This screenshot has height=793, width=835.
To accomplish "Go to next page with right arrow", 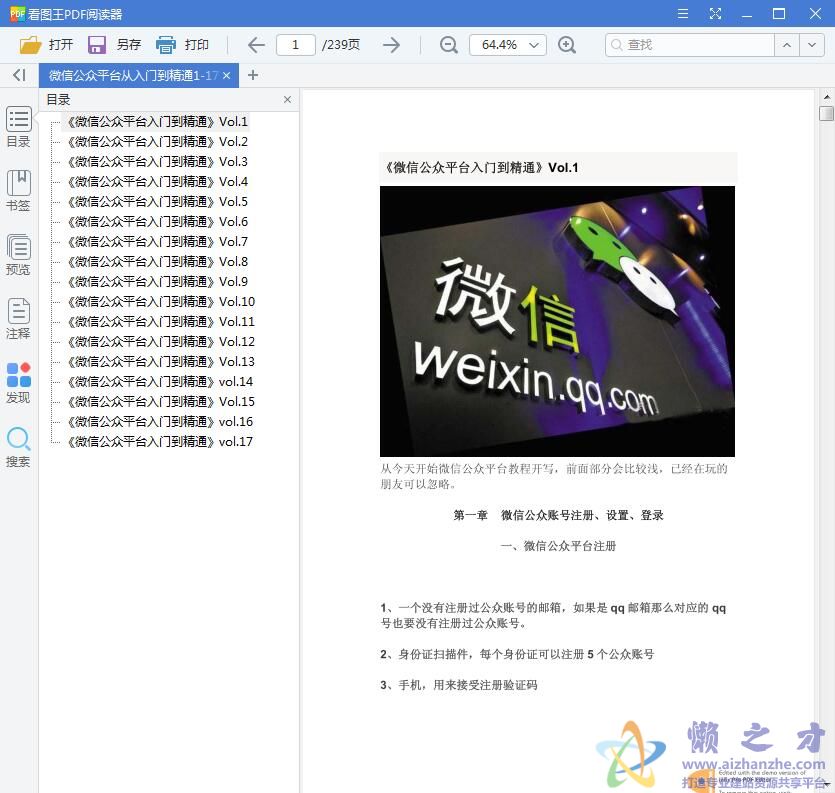I will point(391,45).
